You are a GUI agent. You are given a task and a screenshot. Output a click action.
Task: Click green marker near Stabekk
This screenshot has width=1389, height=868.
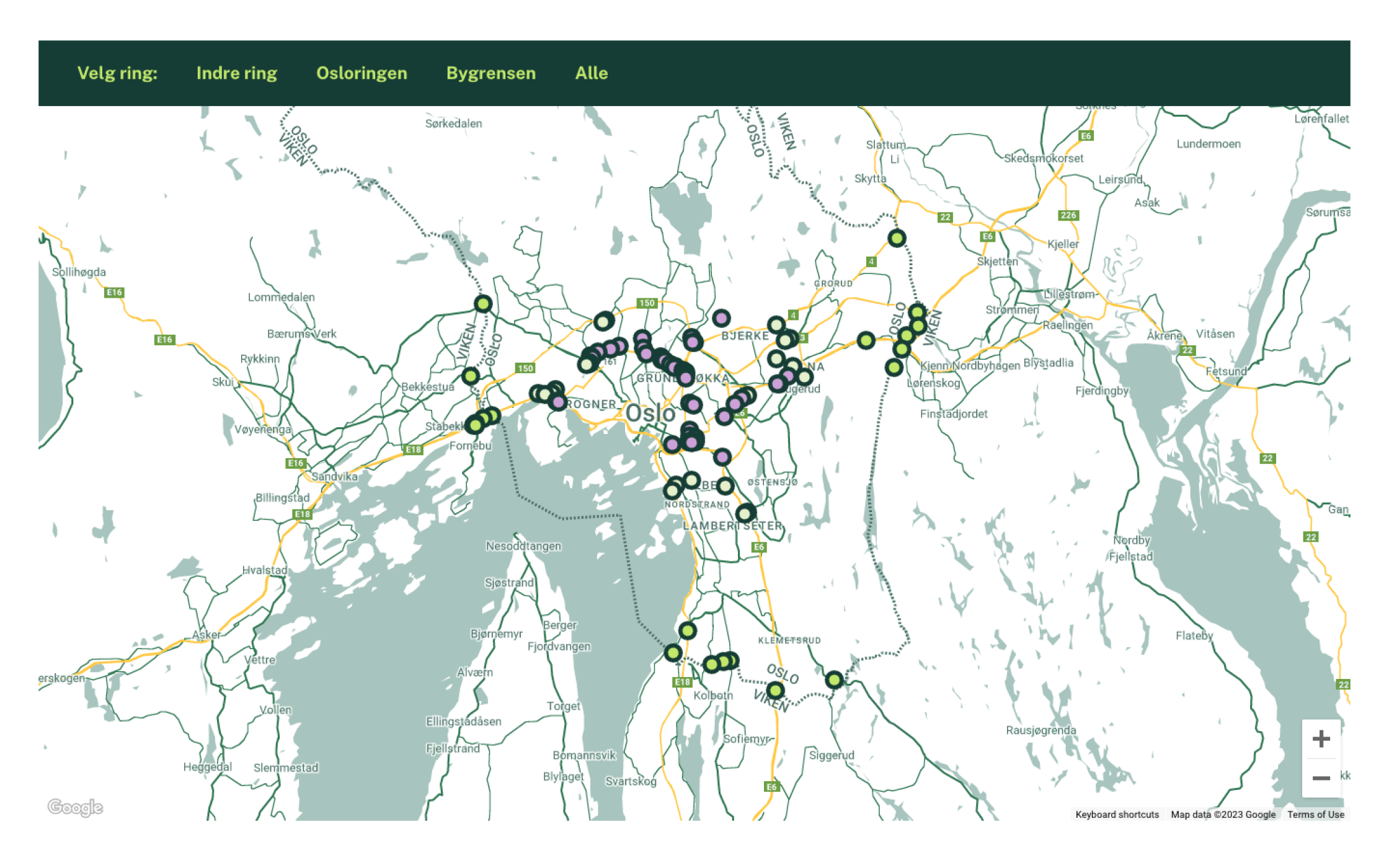click(476, 425)
